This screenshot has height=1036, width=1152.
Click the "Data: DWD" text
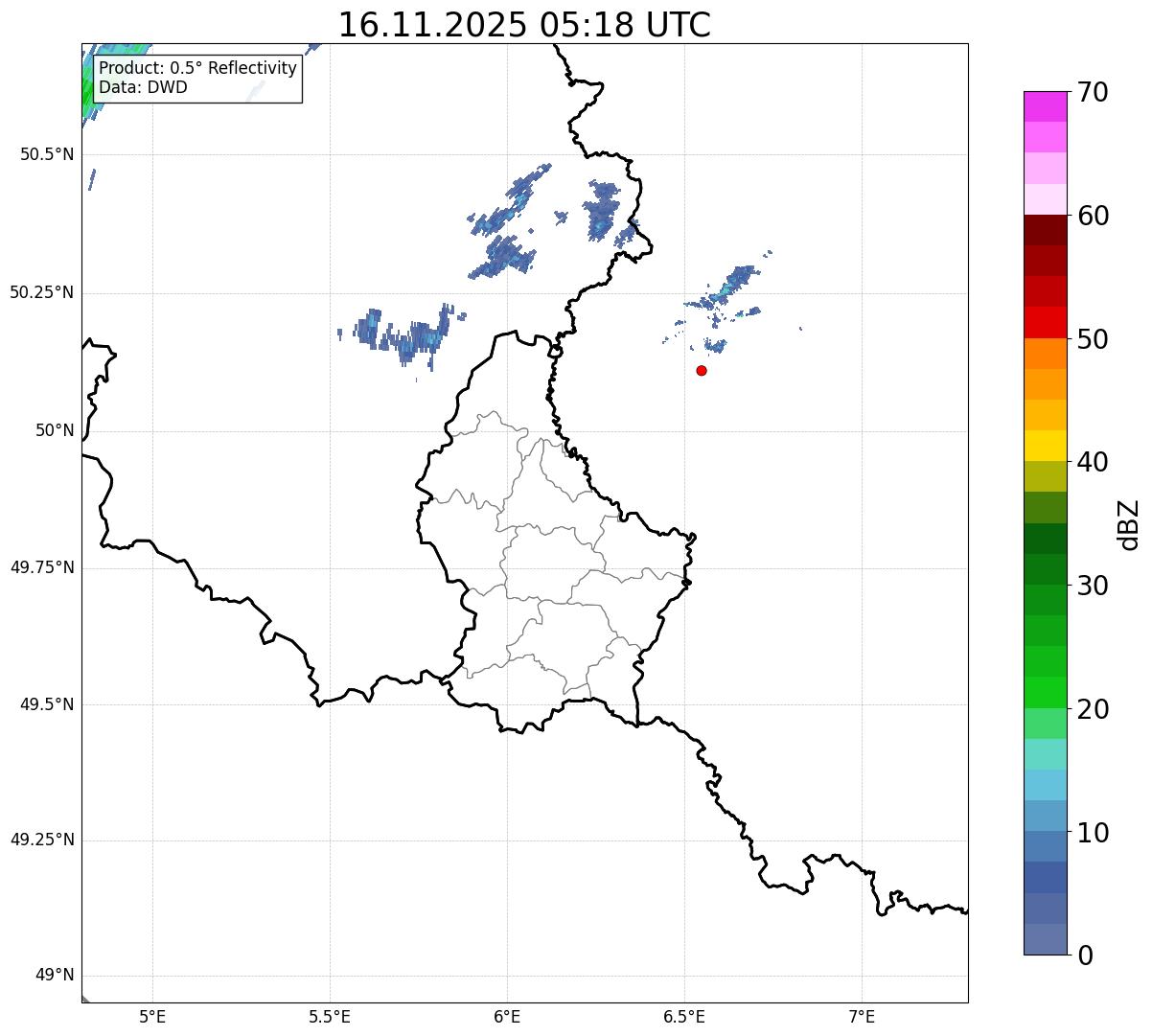click(143, 87)
